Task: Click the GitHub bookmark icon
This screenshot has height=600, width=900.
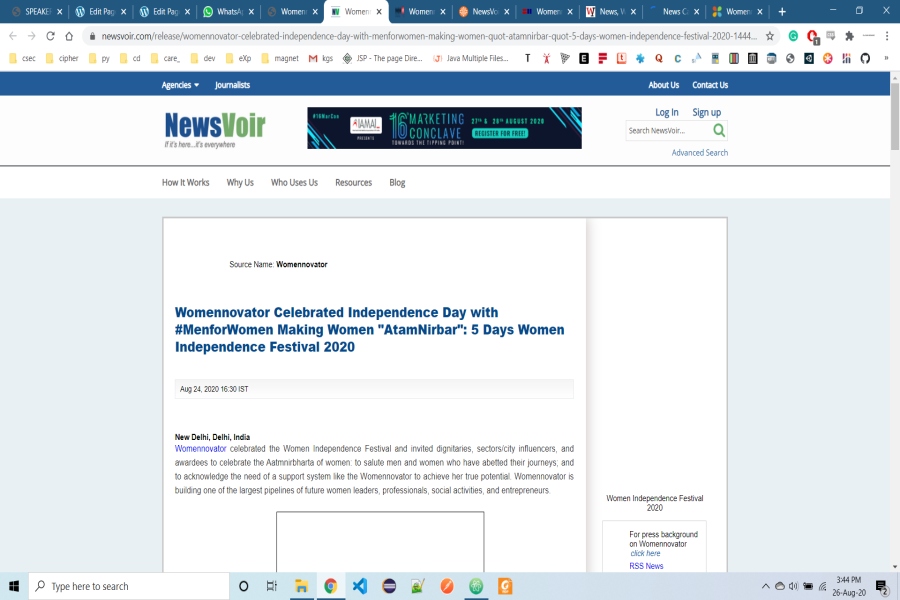Action: (x=865, y=58)
